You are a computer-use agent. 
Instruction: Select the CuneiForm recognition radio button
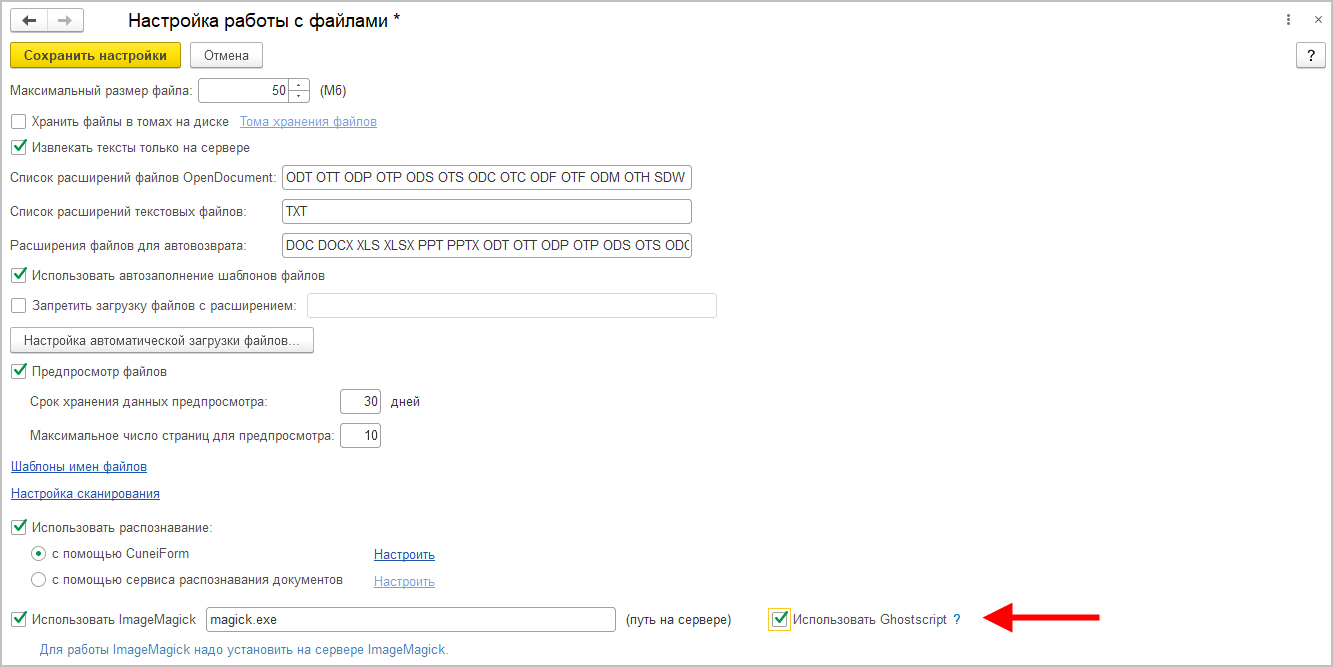pos(38,553)
